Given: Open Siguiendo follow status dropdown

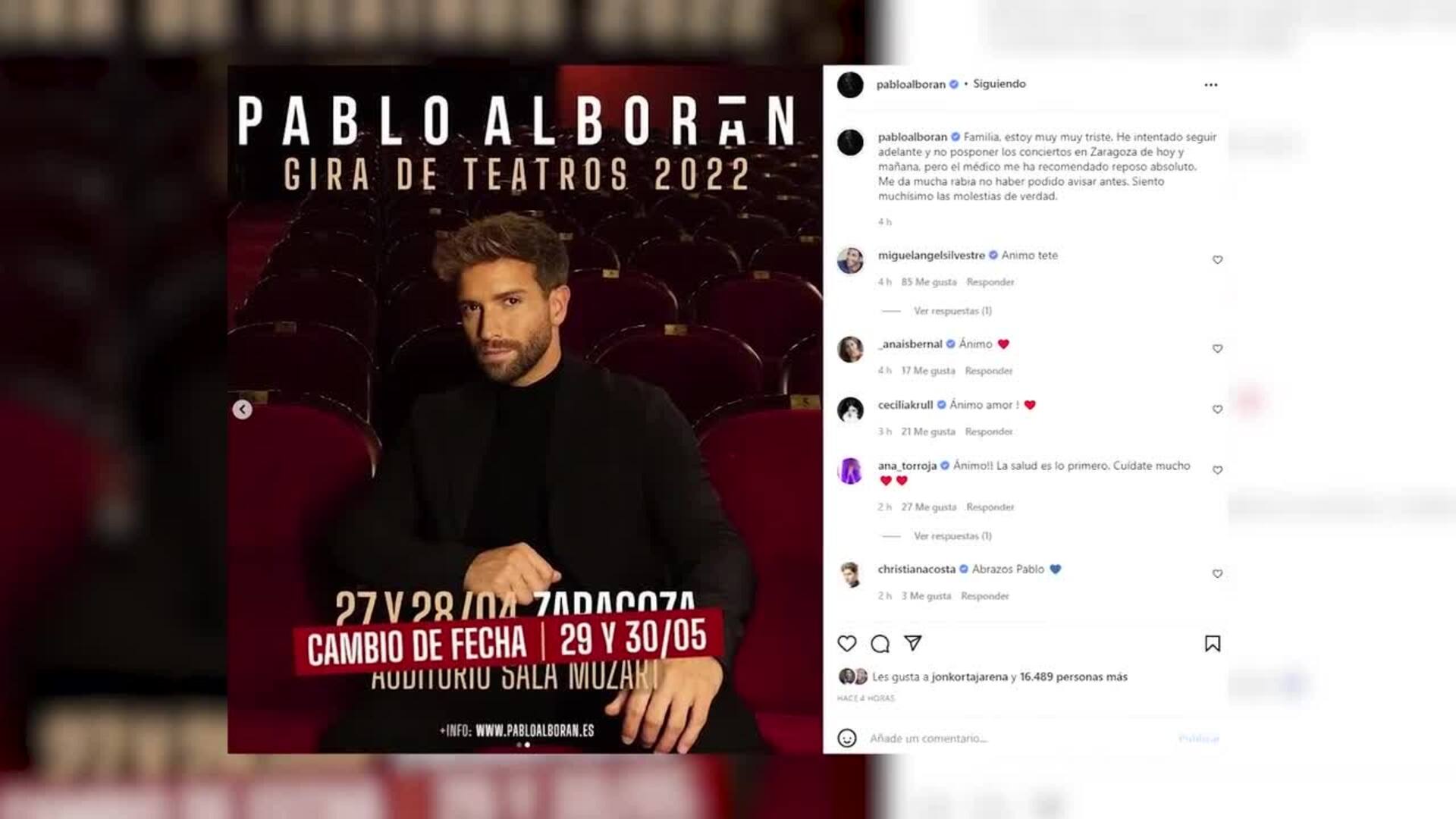Looking at the screenshot, I should (x=999, y=83).
